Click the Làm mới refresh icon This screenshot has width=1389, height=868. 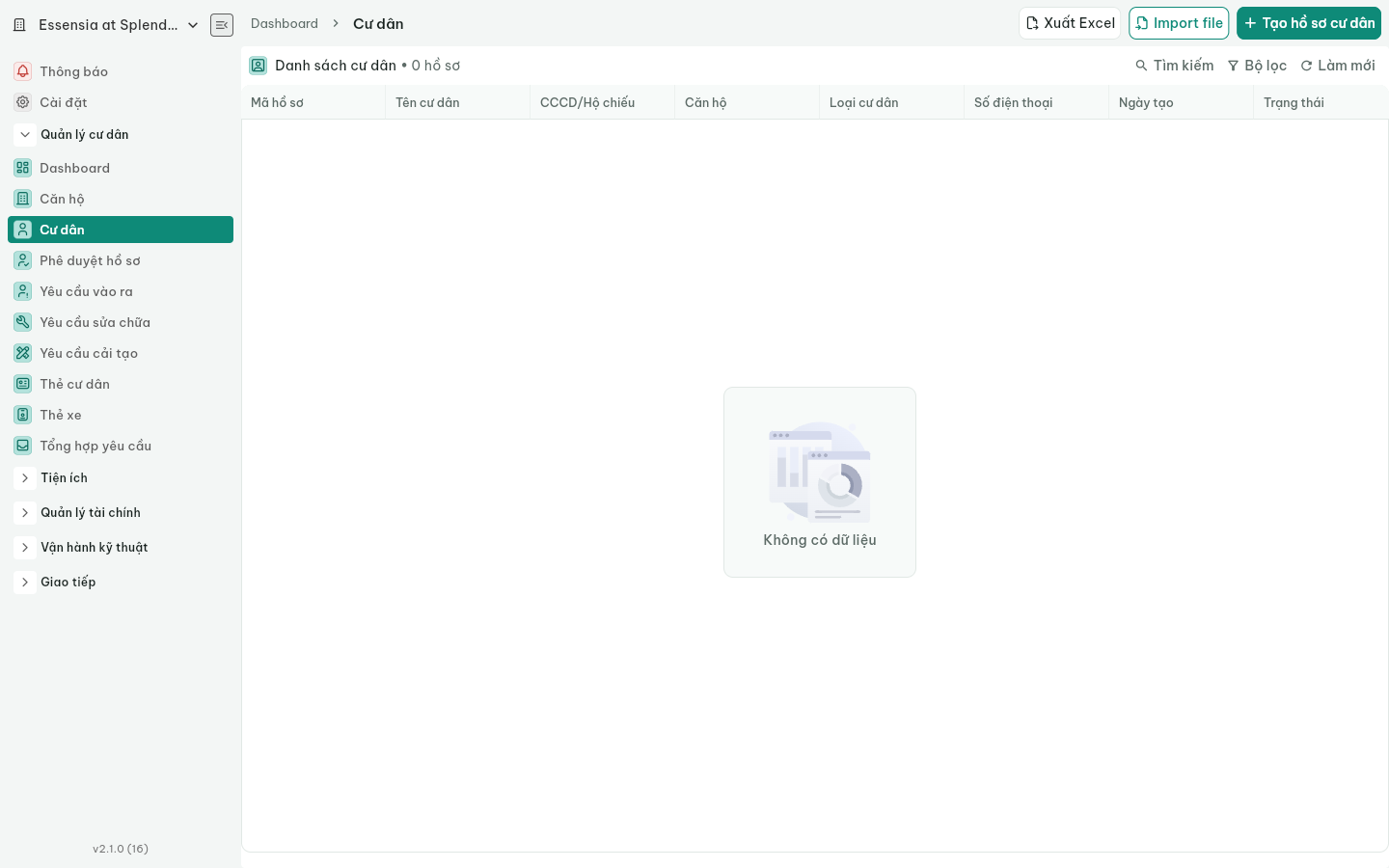pyautogui.click(x=1307, y=66)
